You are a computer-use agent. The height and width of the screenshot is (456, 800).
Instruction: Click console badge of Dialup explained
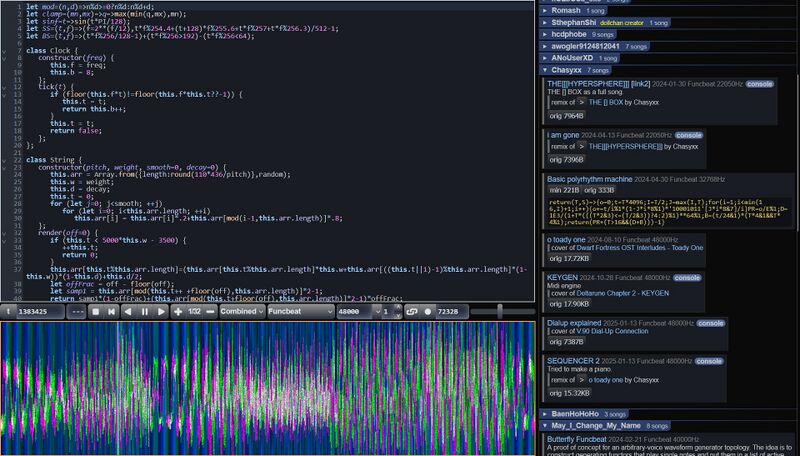pos(711,323)
